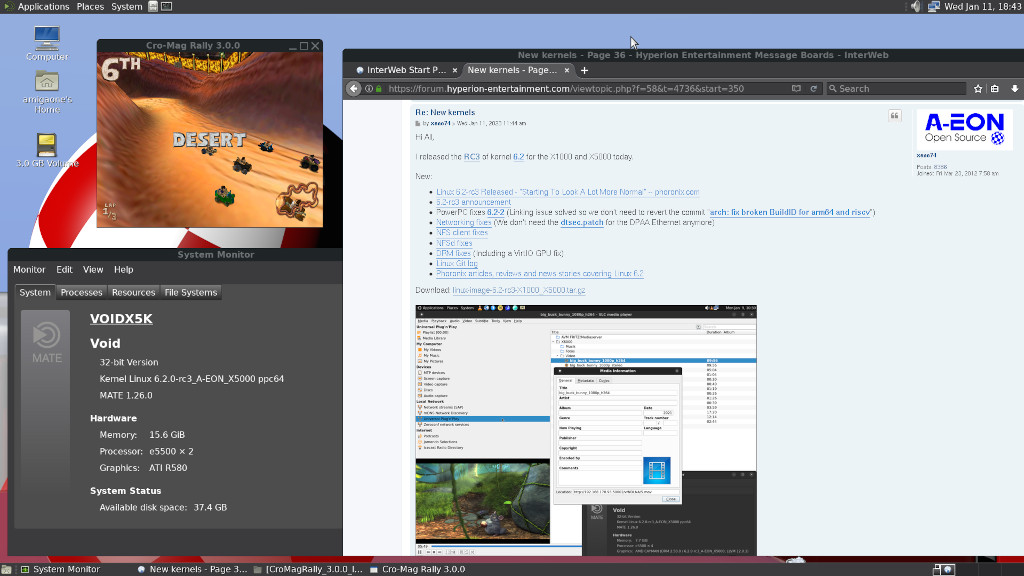Click the network status icon in panel
This screenshot has height=576, width=1024.
[933, 7]
